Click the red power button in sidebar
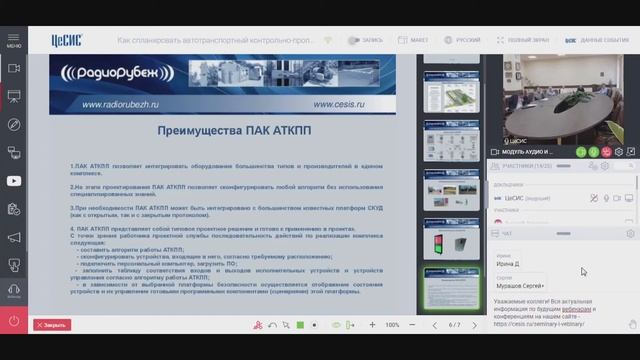The image size is (640, 360). pyautogui.click(x=14, y=321)
